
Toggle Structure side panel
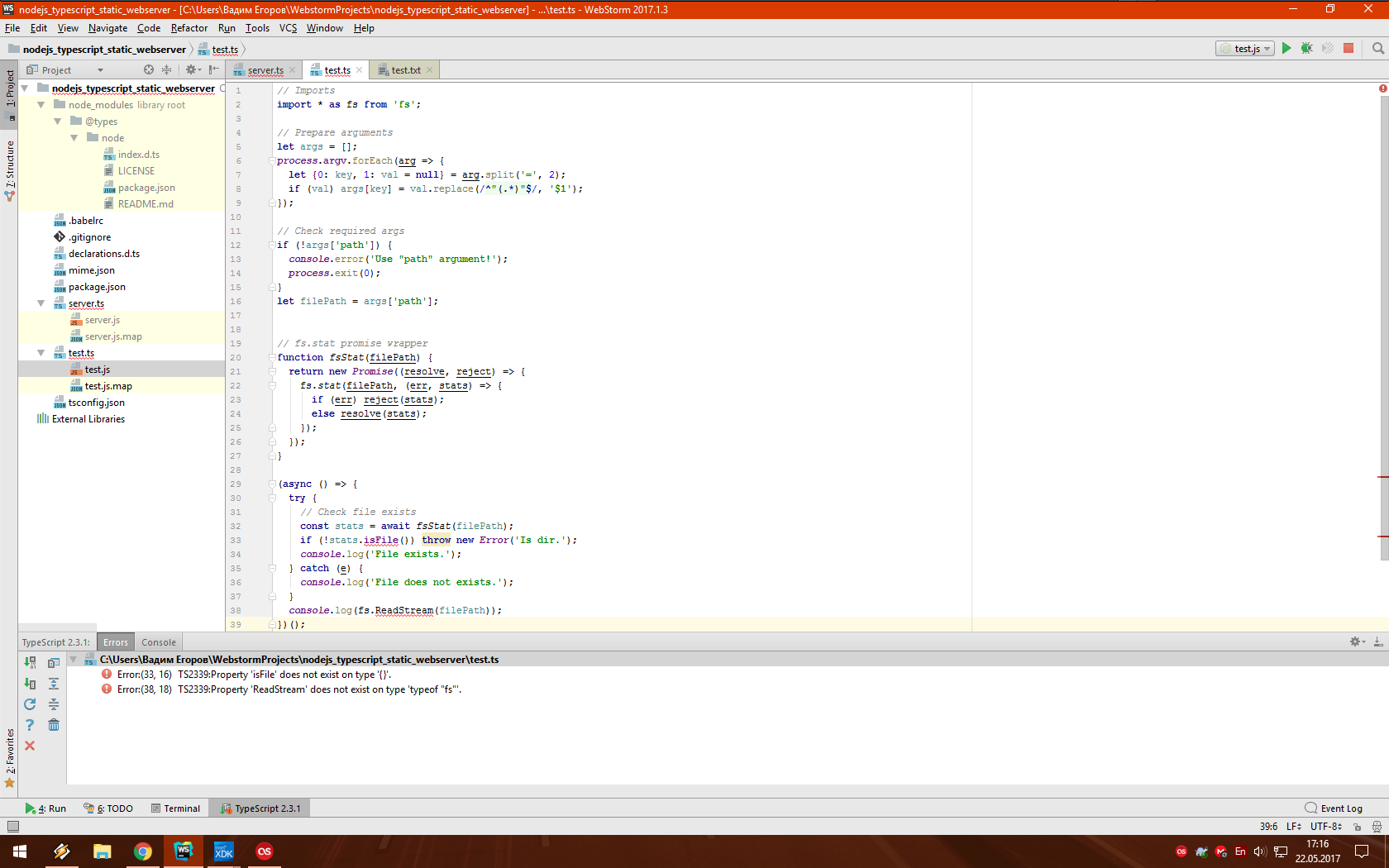[x=10, y=172]
